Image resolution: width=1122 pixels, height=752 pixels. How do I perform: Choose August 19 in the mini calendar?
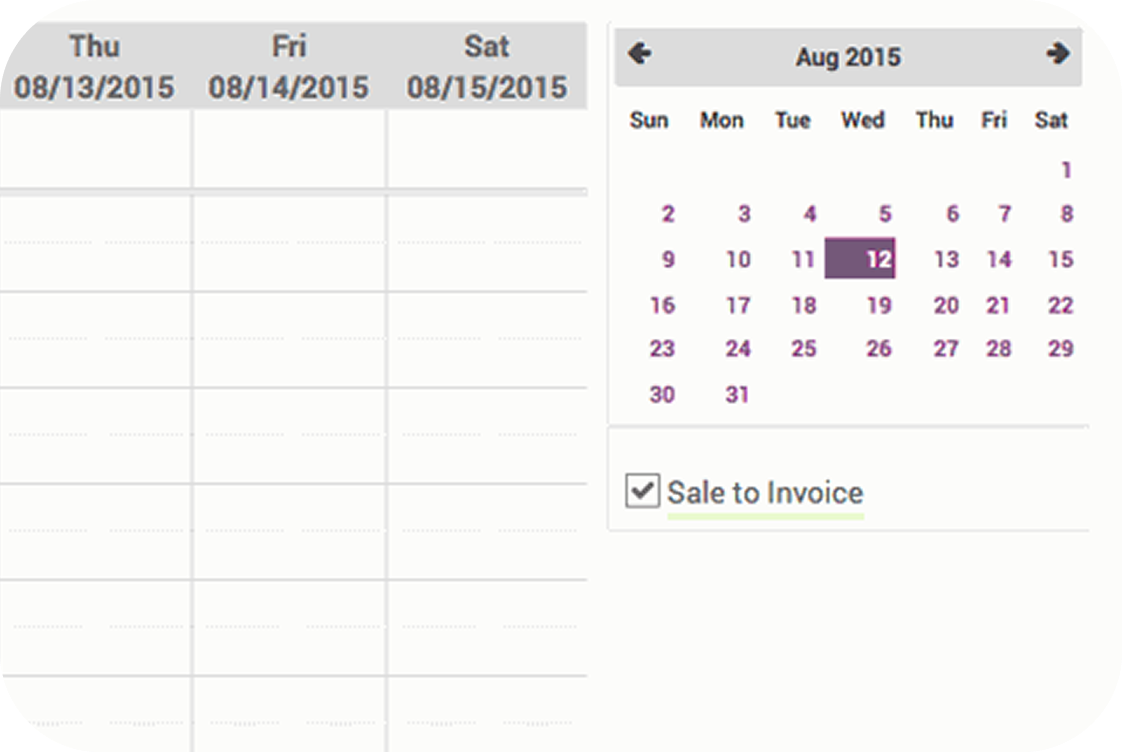click(878, 305)
